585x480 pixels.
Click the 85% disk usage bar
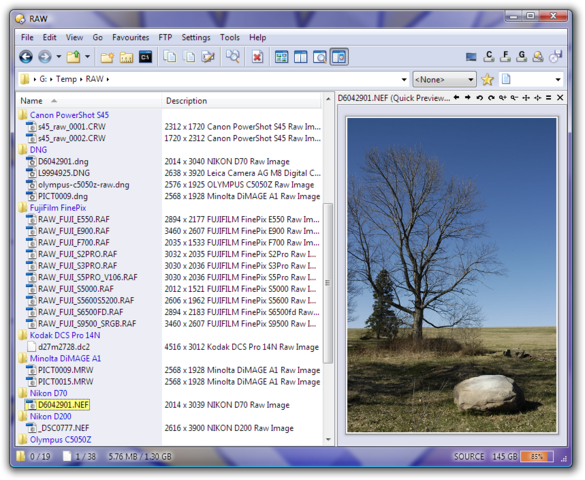pos(536,456)
